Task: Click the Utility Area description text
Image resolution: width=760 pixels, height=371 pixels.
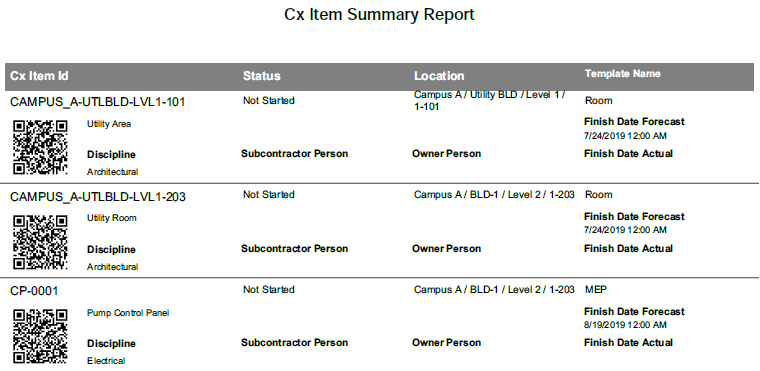Action: (x=109, y=124)
